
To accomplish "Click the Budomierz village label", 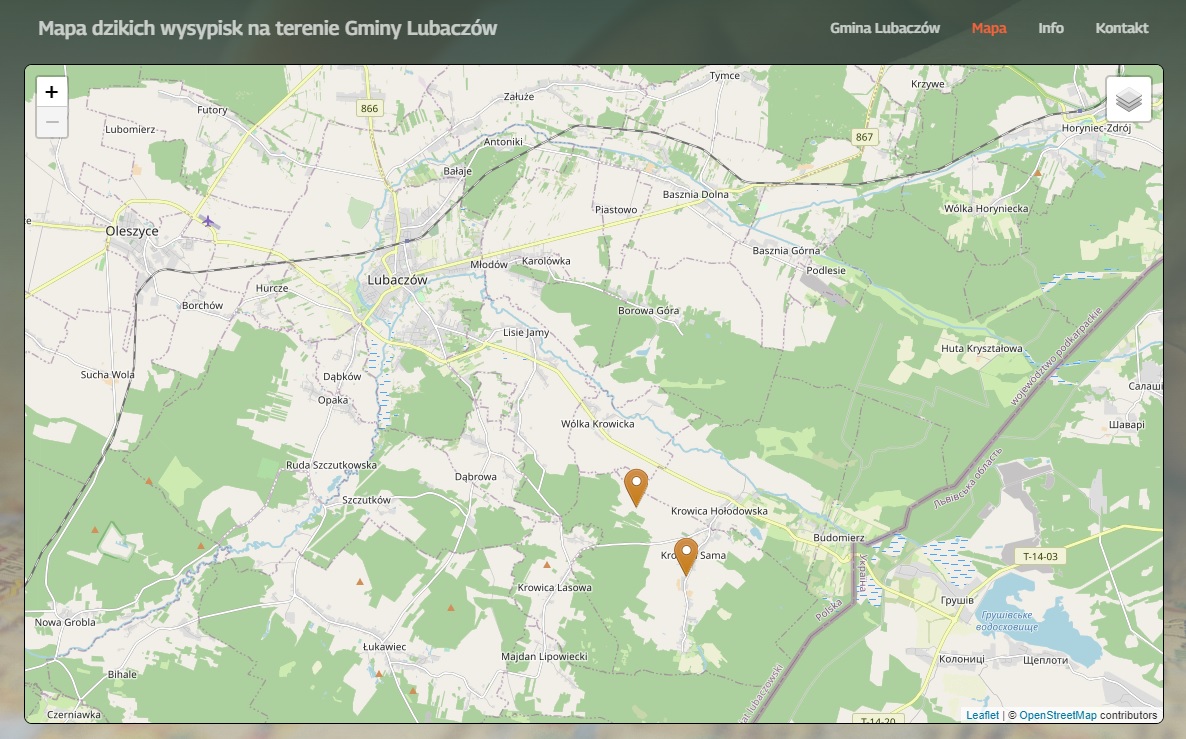I will point(838,537).
